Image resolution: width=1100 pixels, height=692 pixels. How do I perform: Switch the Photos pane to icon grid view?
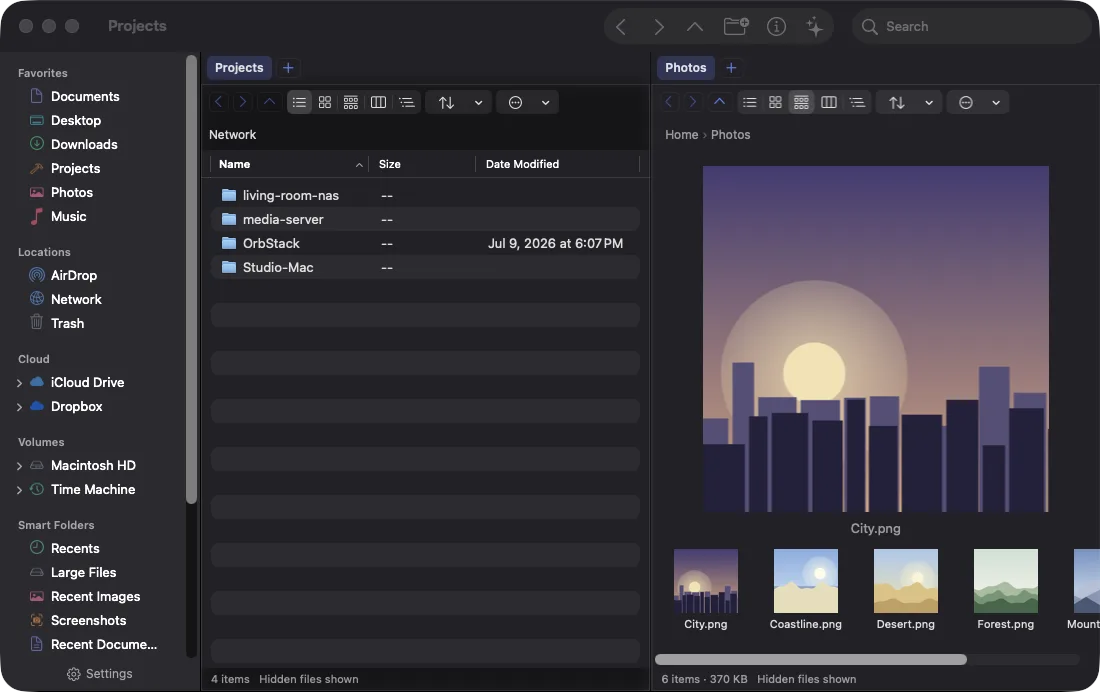[775, 102]
